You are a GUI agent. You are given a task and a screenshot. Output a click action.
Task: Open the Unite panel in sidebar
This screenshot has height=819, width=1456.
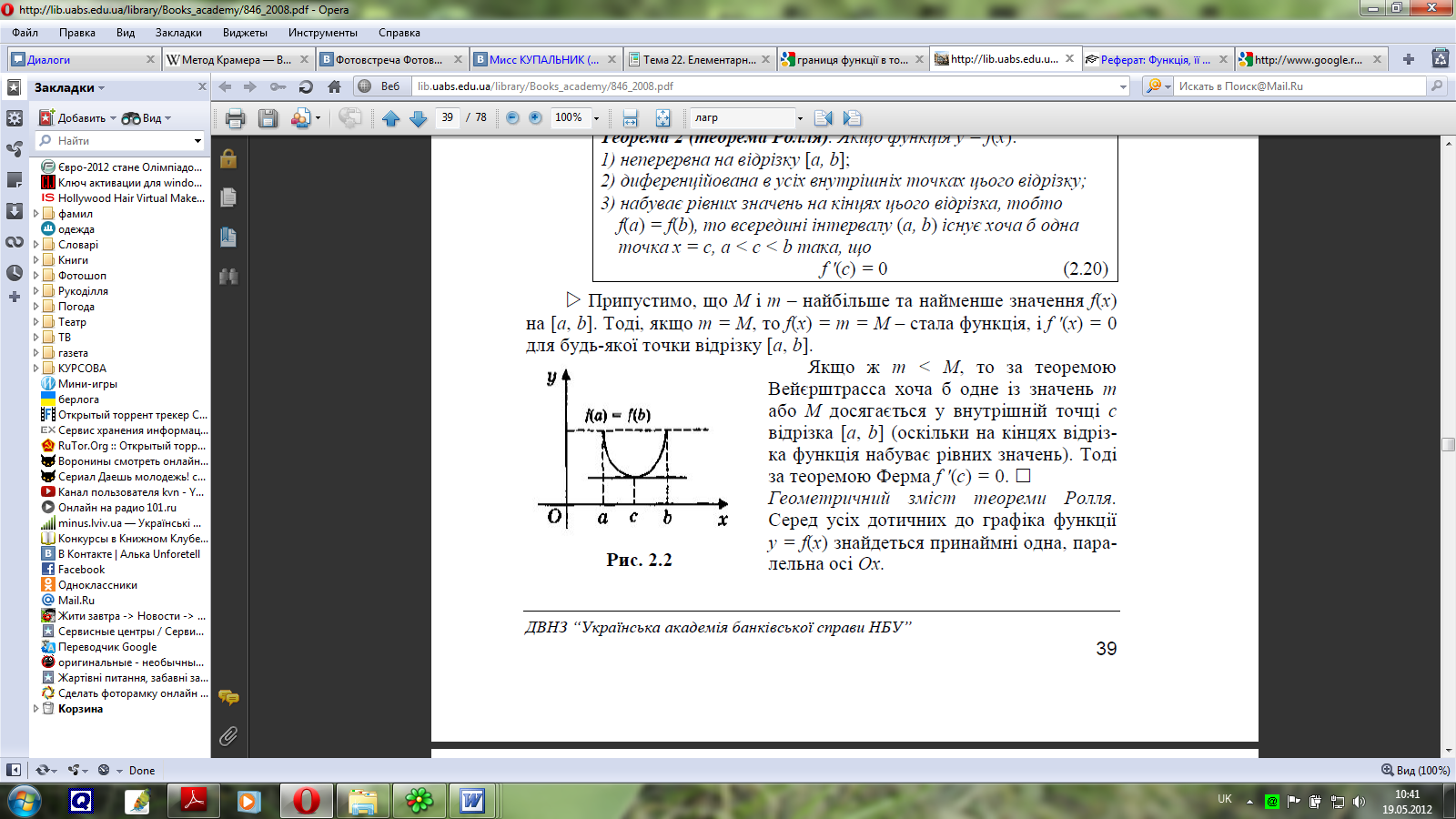[14, 149]
